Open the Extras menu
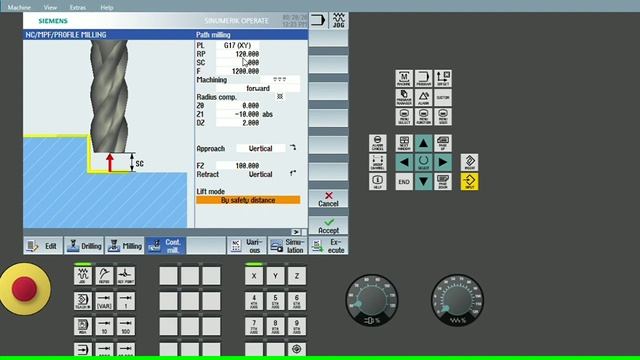The width and height of the screenshot is (640, 360). pyautogui.click(x=78, y=7)
